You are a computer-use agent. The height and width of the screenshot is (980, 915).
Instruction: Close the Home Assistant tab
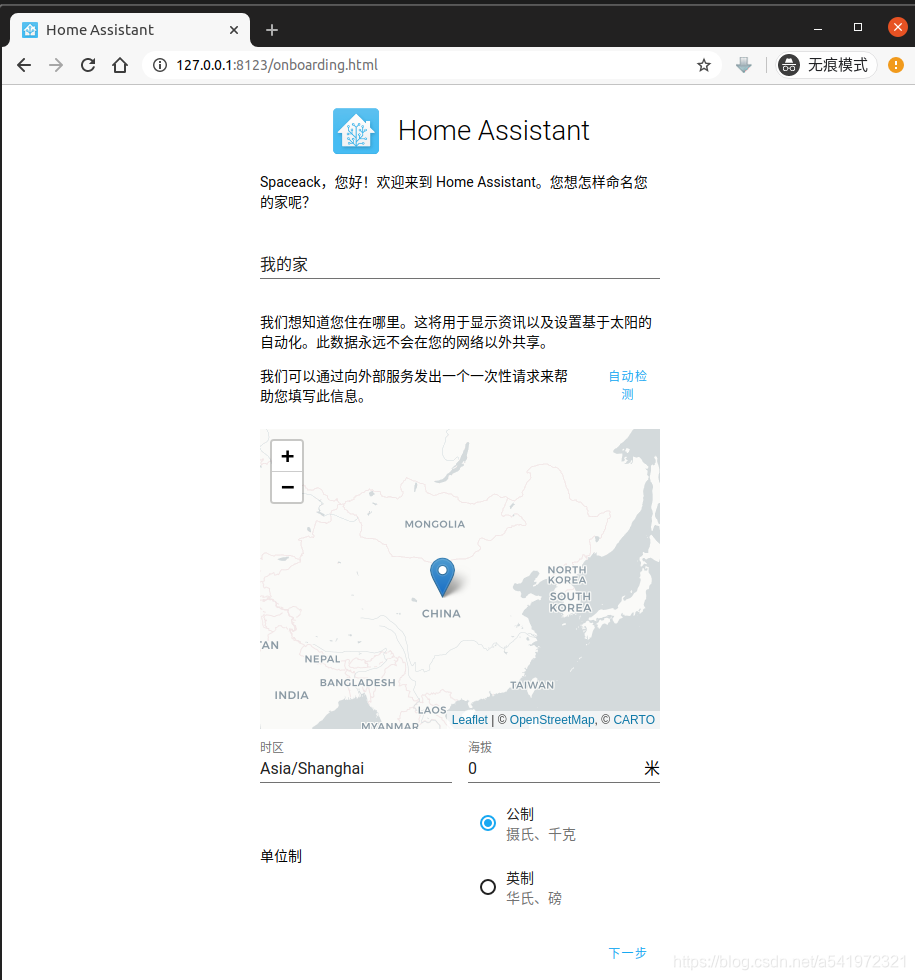pos(234,30)
